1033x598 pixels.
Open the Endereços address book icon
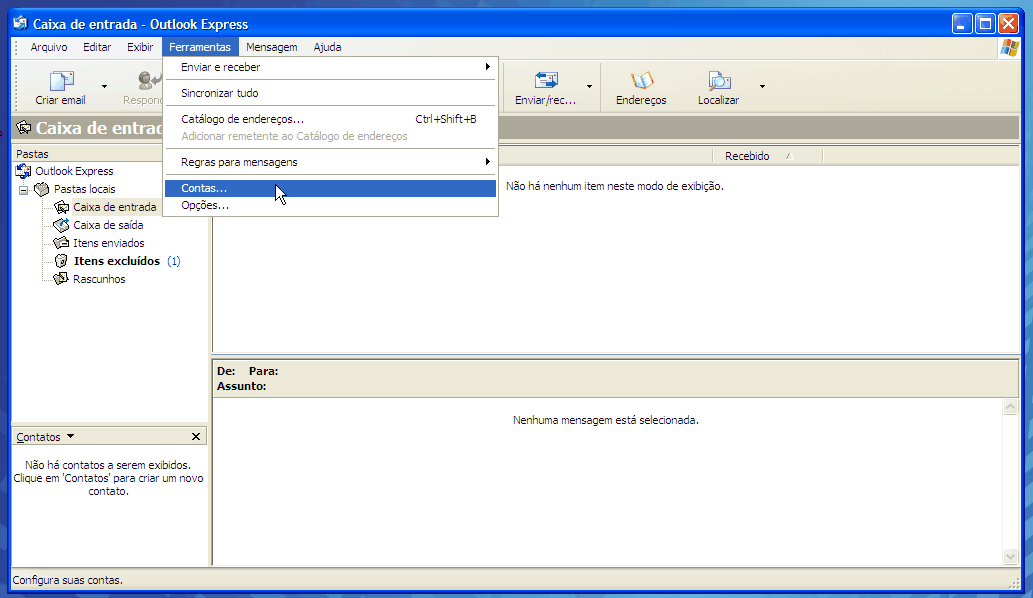click(x=641, y=80)
